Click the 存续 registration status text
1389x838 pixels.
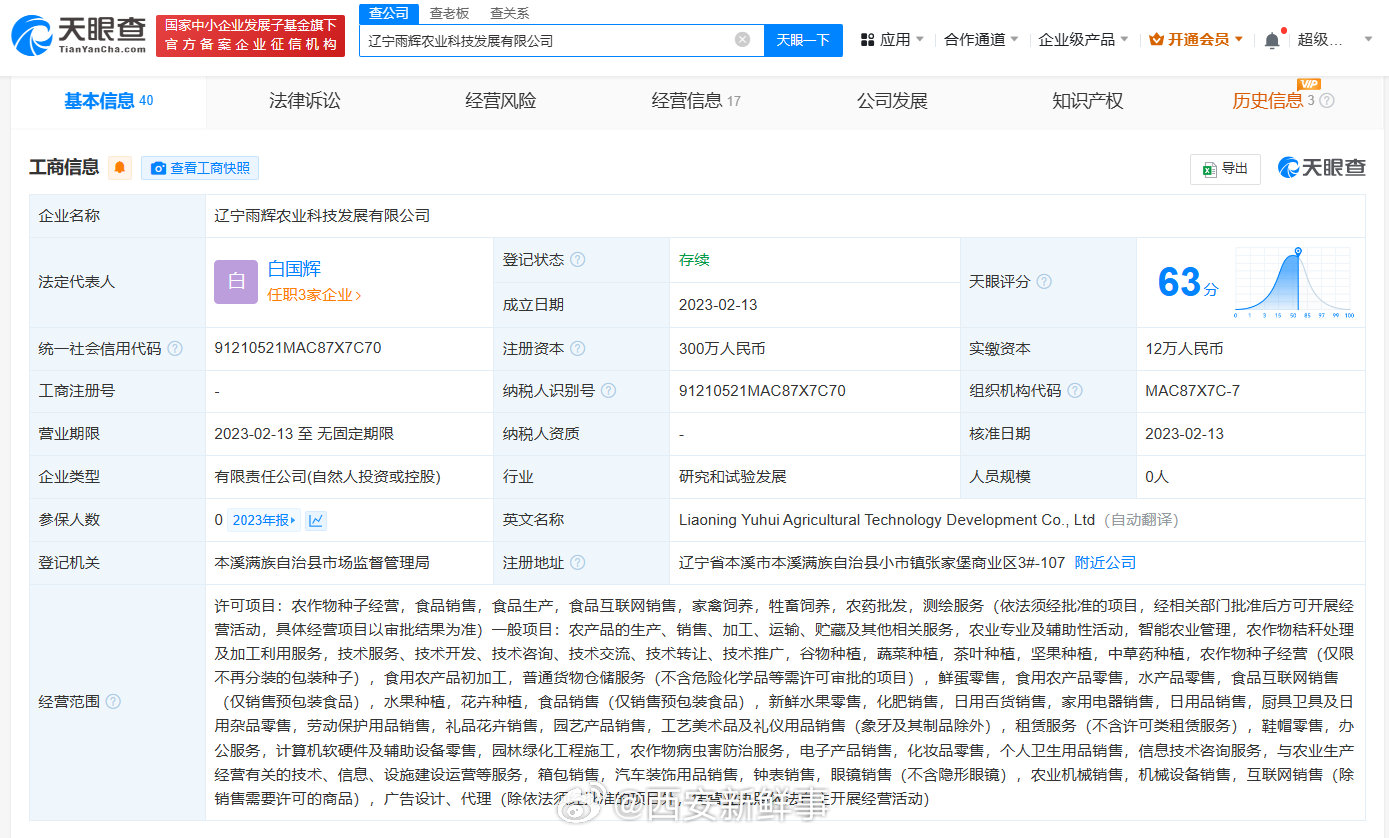pyautogui.click(x=694, y=260)
